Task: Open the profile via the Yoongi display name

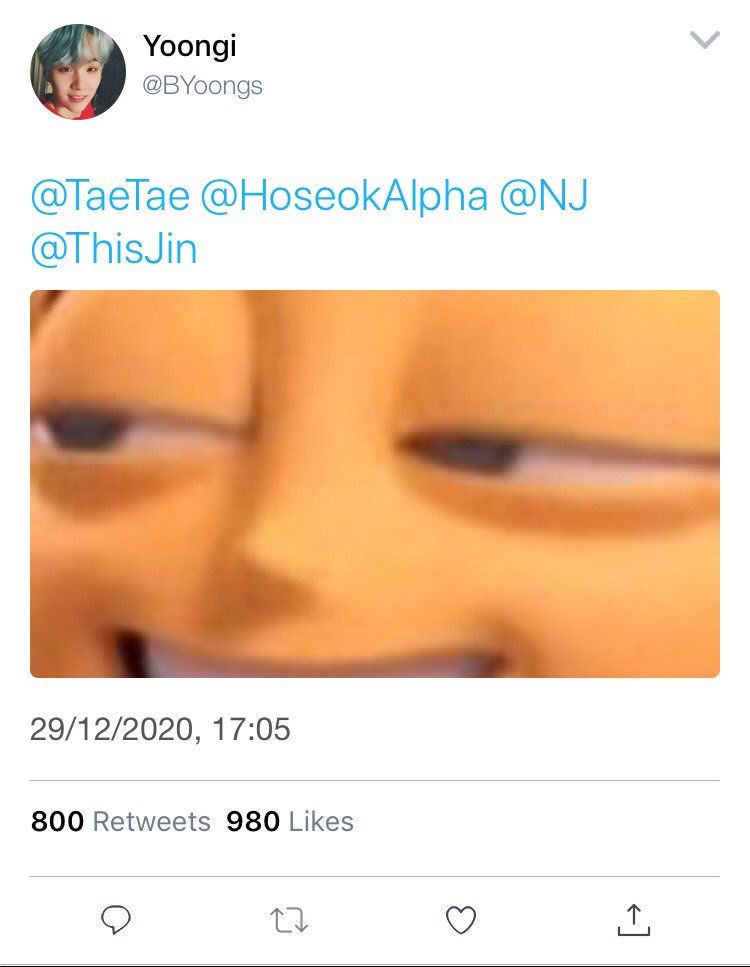Action: coord(189,47)
